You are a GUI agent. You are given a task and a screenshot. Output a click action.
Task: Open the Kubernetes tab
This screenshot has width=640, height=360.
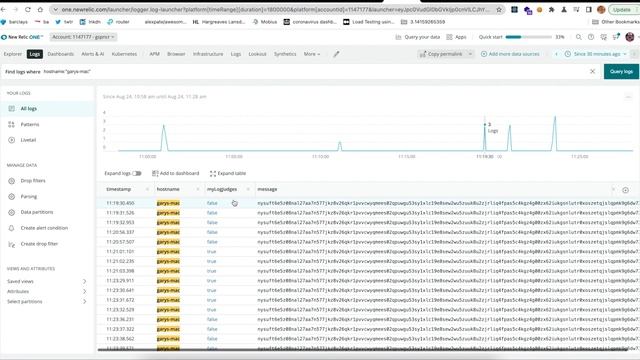click(x=124, y=54)
